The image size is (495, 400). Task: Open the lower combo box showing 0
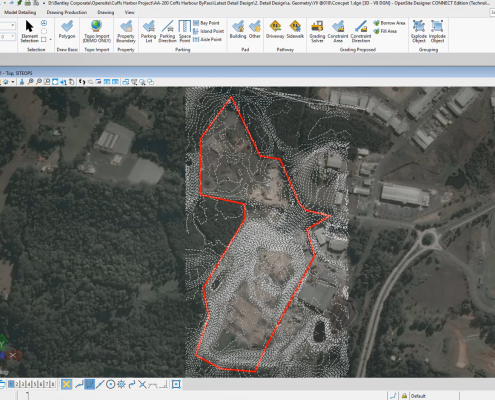click(x=7, y=36)
